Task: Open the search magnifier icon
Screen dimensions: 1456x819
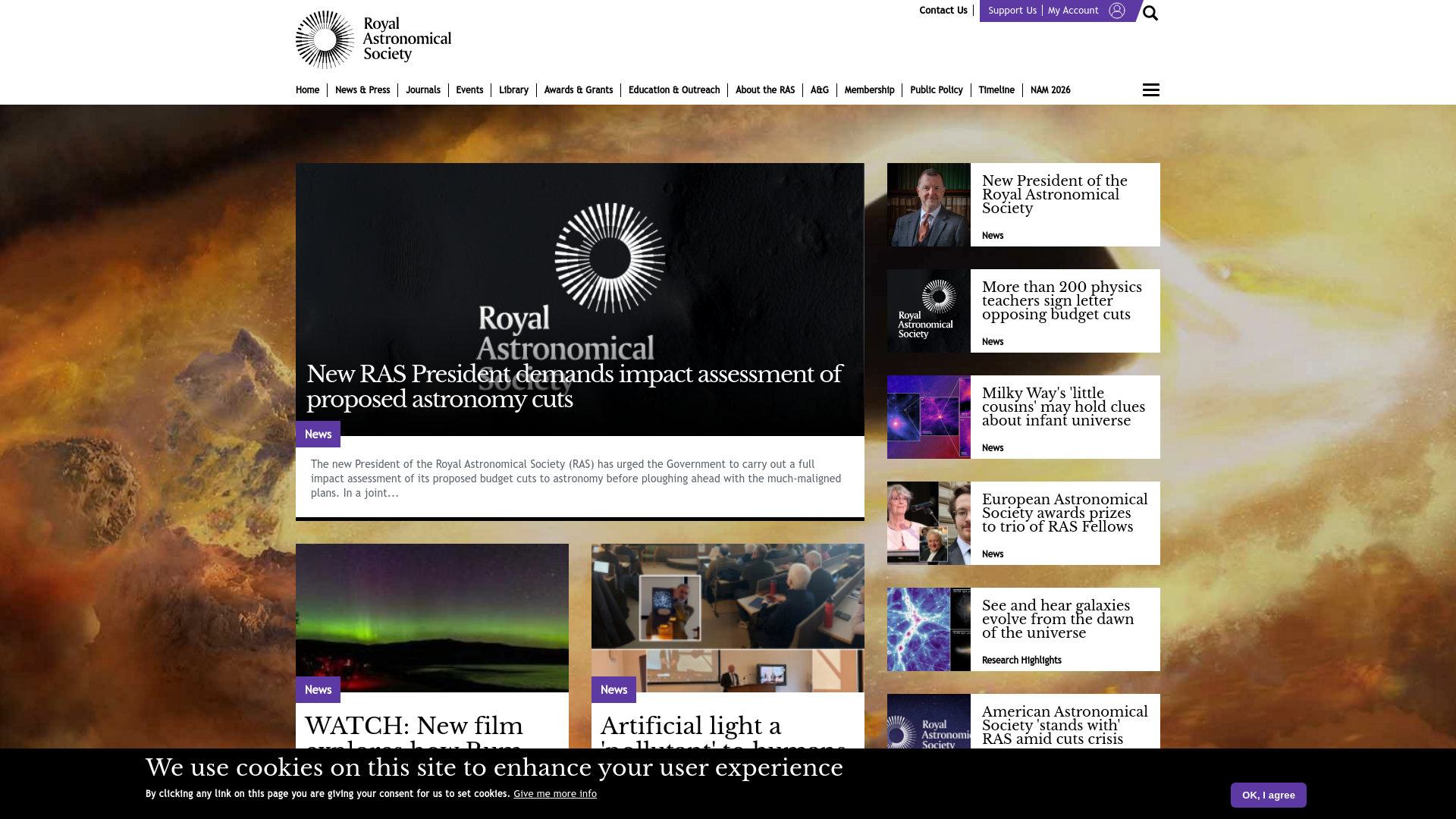Action: [x=1150, y=13]
